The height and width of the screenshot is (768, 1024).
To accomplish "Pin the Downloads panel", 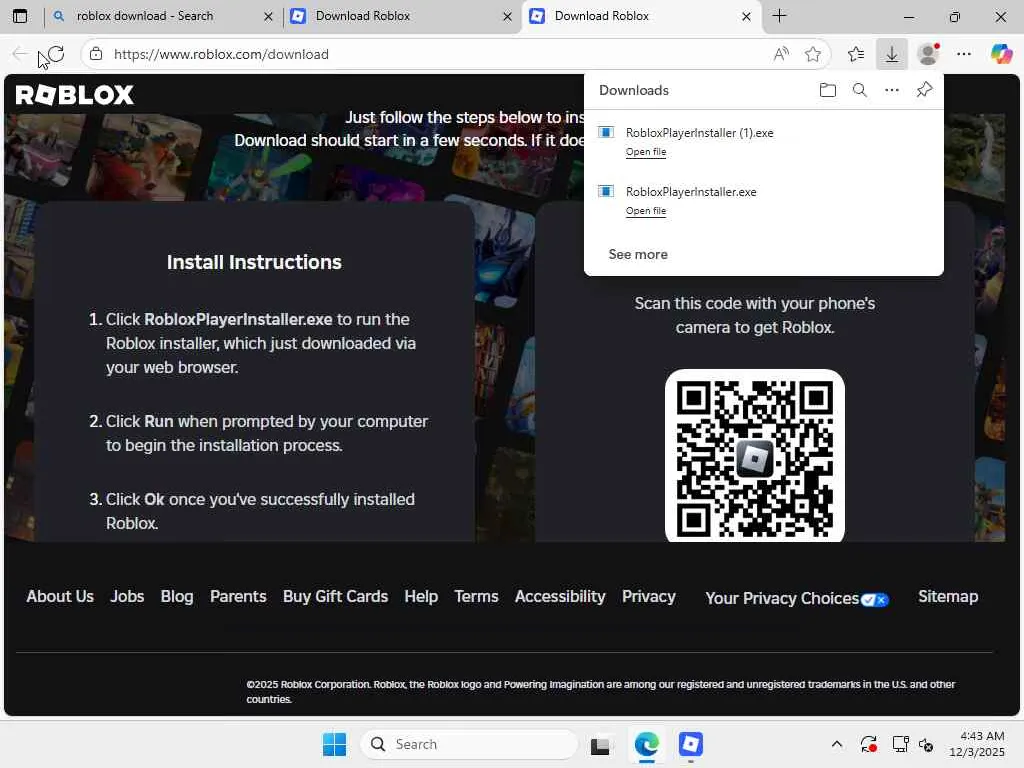I will [924, 89].
